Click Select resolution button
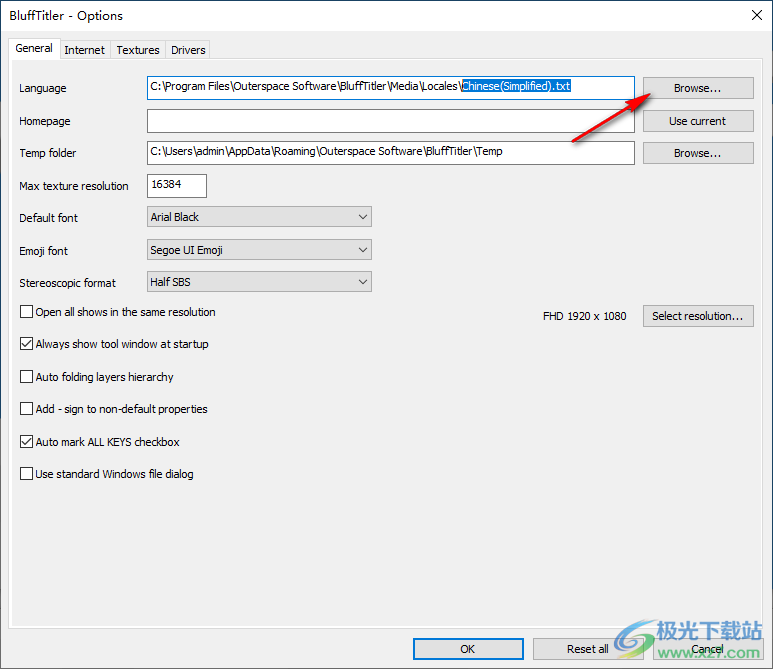773x669 pixels. 698,316
